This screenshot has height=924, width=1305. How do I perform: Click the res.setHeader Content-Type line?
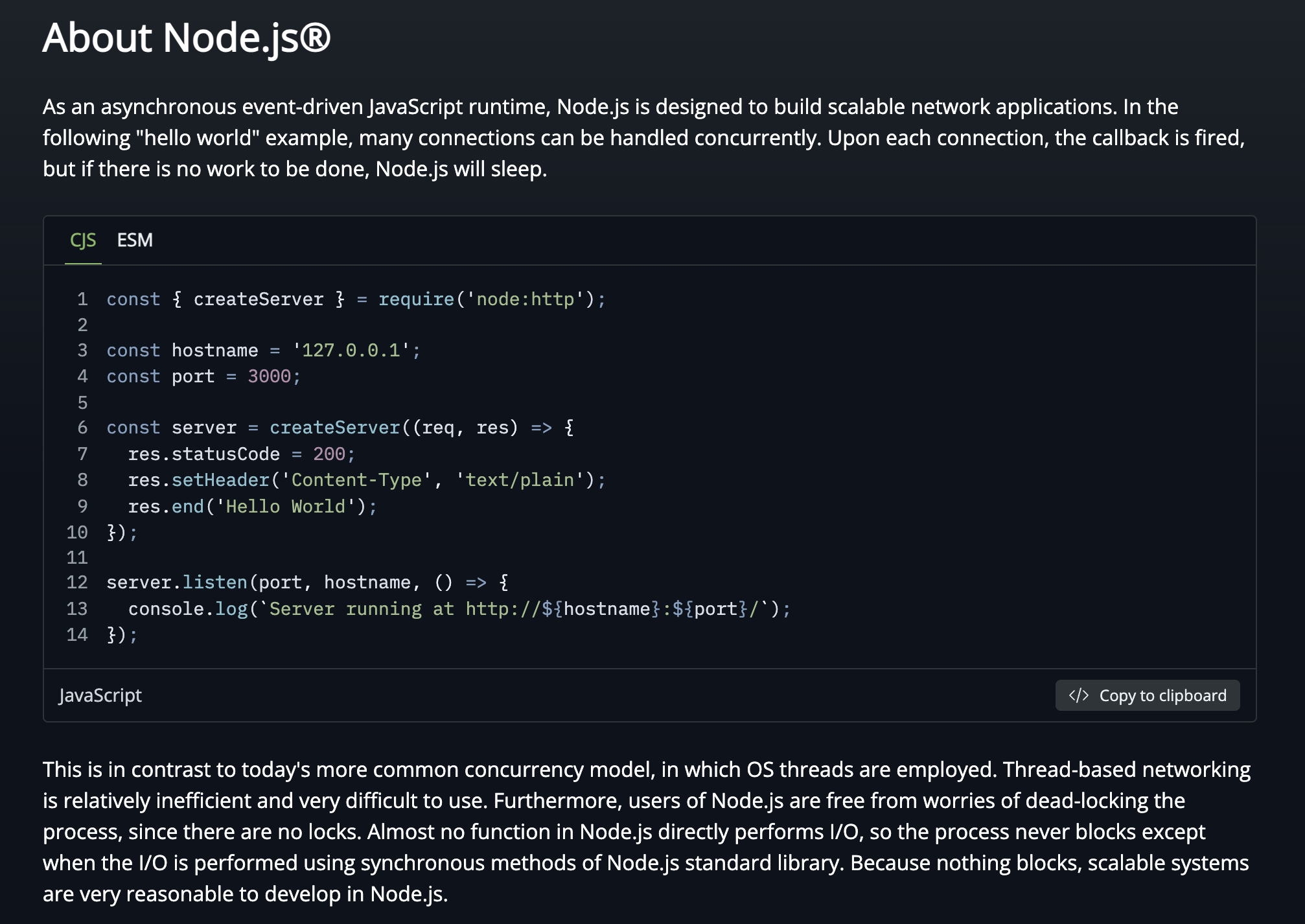[x=367, y=480]
